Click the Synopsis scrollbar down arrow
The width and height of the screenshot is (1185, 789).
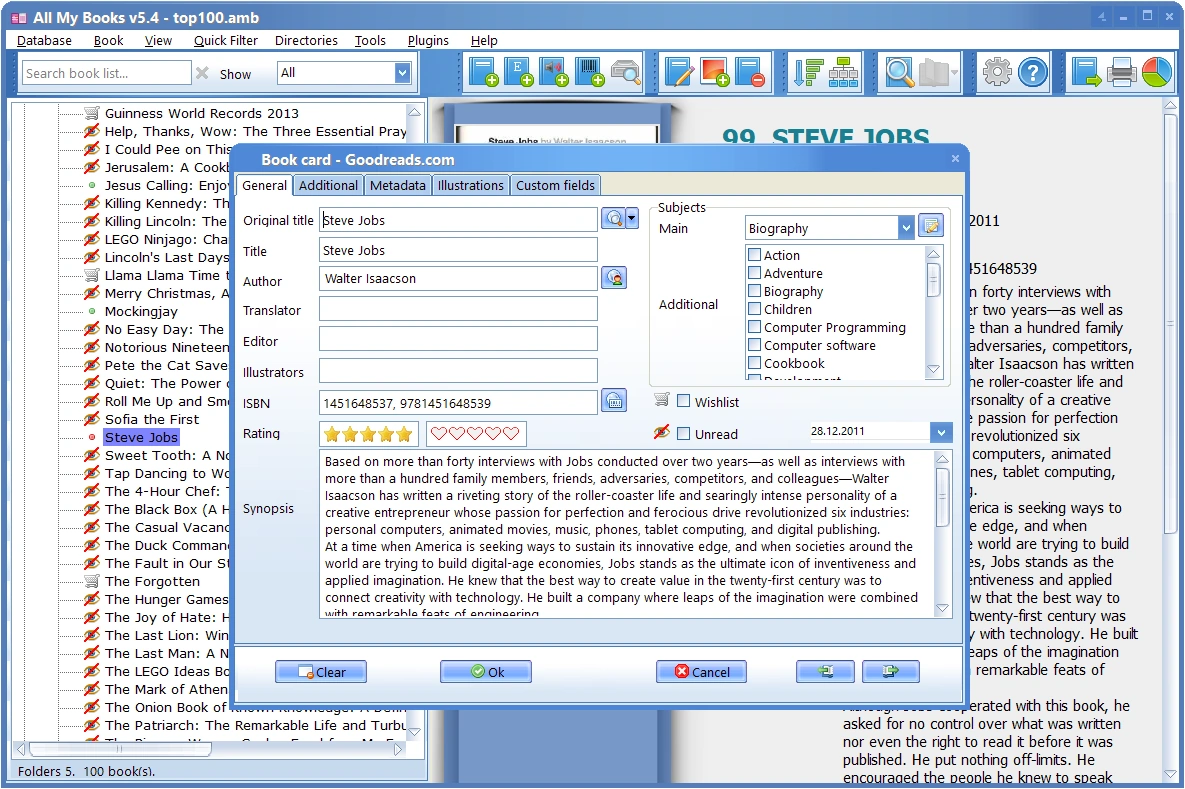pyautogui.click(x=942, y=608)
